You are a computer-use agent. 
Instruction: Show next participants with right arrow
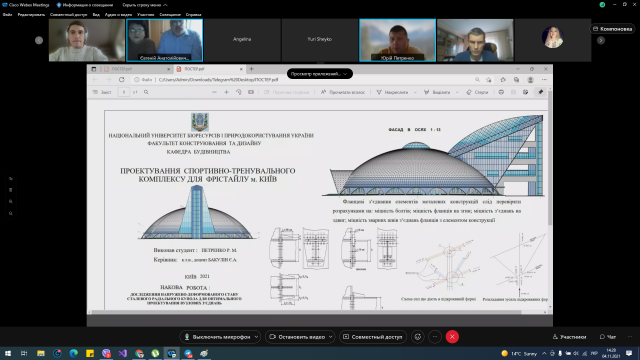click(601, 40)
